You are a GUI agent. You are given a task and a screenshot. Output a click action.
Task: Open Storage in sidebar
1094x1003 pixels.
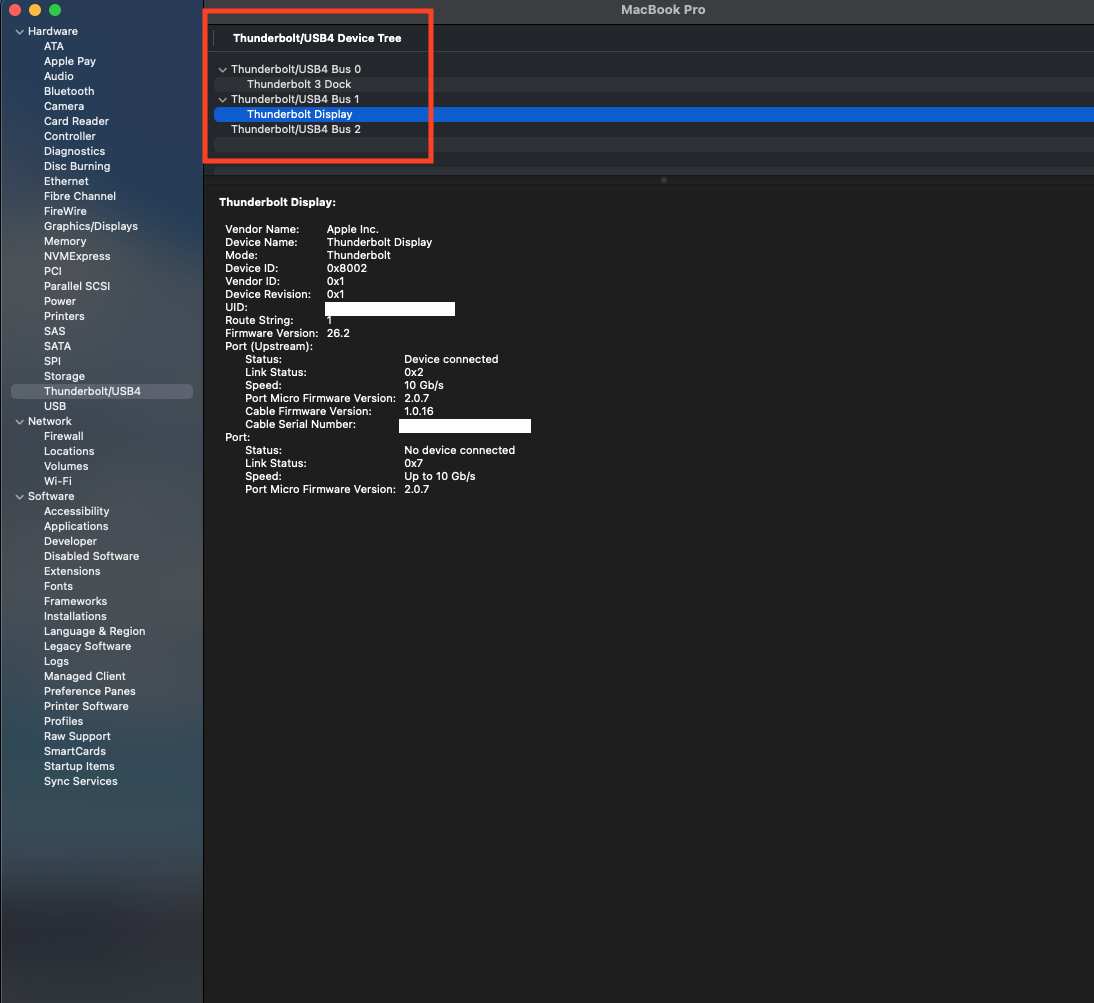point(64,376)
